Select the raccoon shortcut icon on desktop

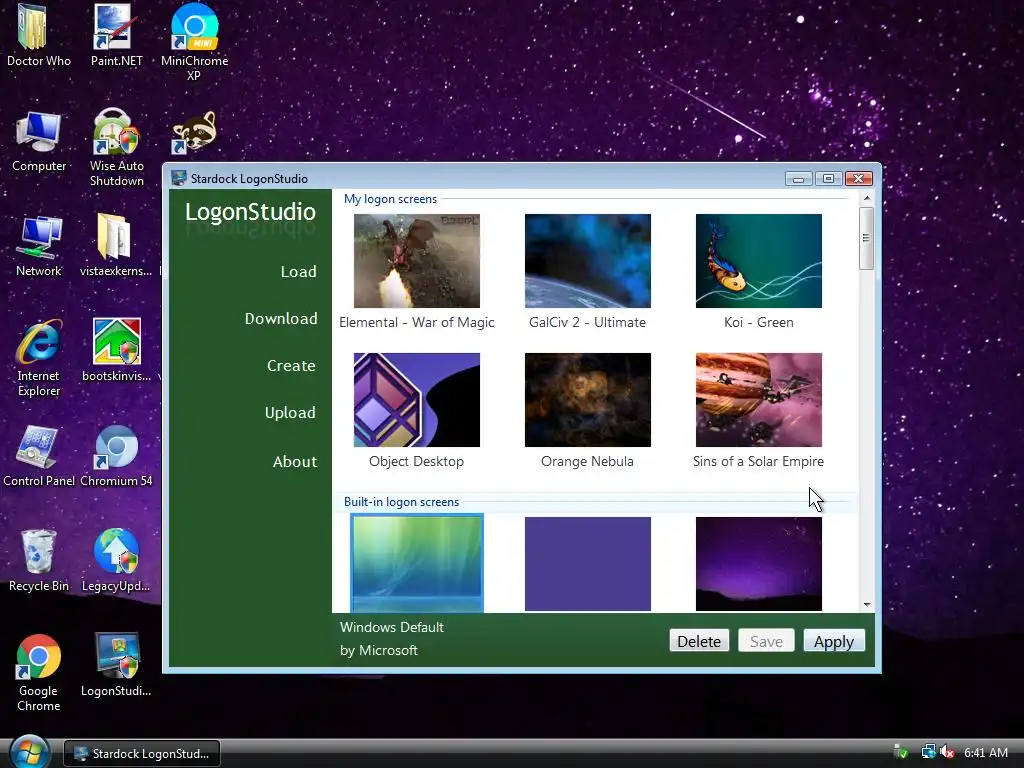tap(194, 133)
